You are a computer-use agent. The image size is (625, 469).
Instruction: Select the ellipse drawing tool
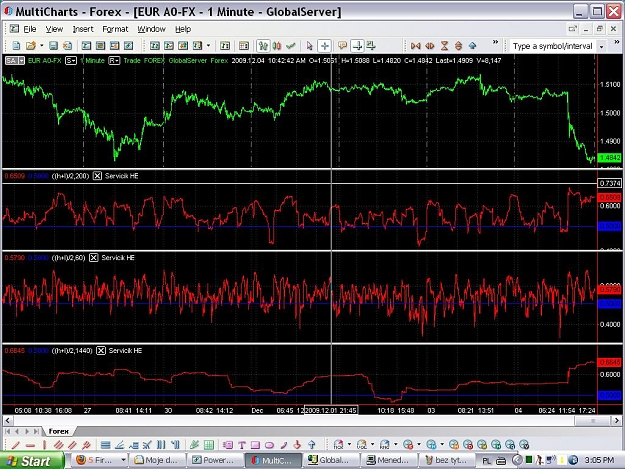269,445
